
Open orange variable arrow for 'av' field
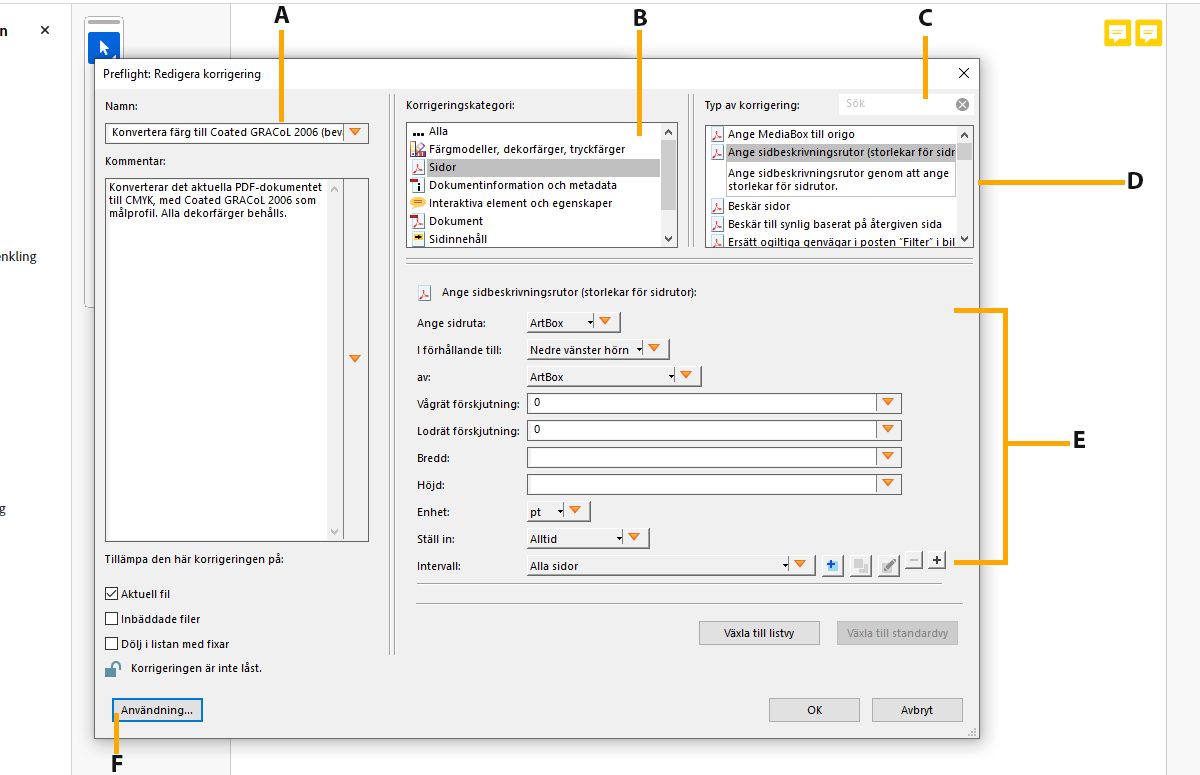pos(689,376)
